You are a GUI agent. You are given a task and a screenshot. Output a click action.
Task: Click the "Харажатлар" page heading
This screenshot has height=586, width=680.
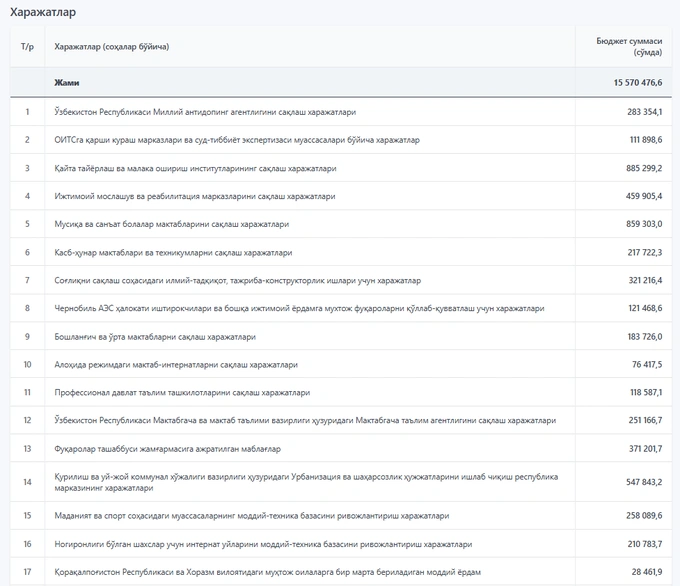(42, 12)
